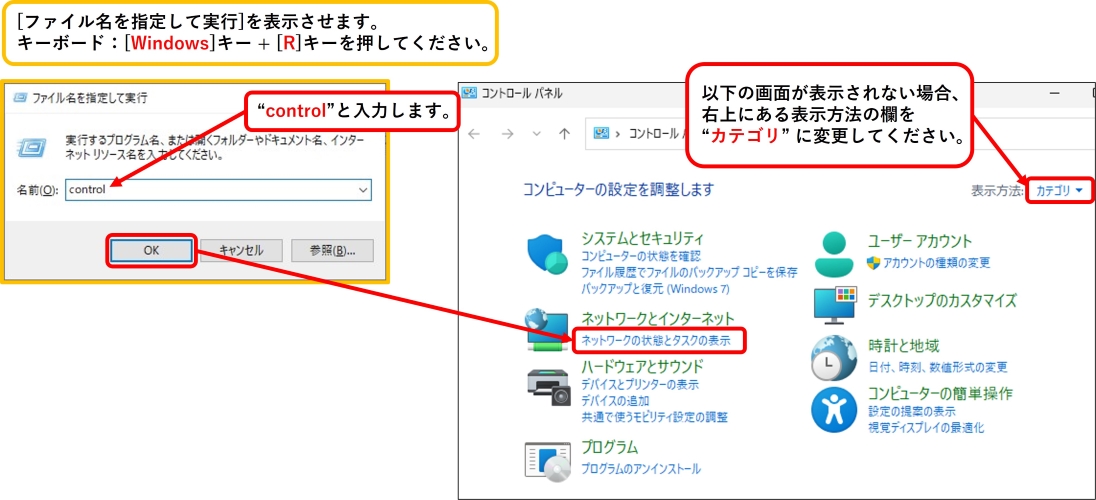
Task: Open the 名前 combo box dropdown arrow
Action: (362, 190)
